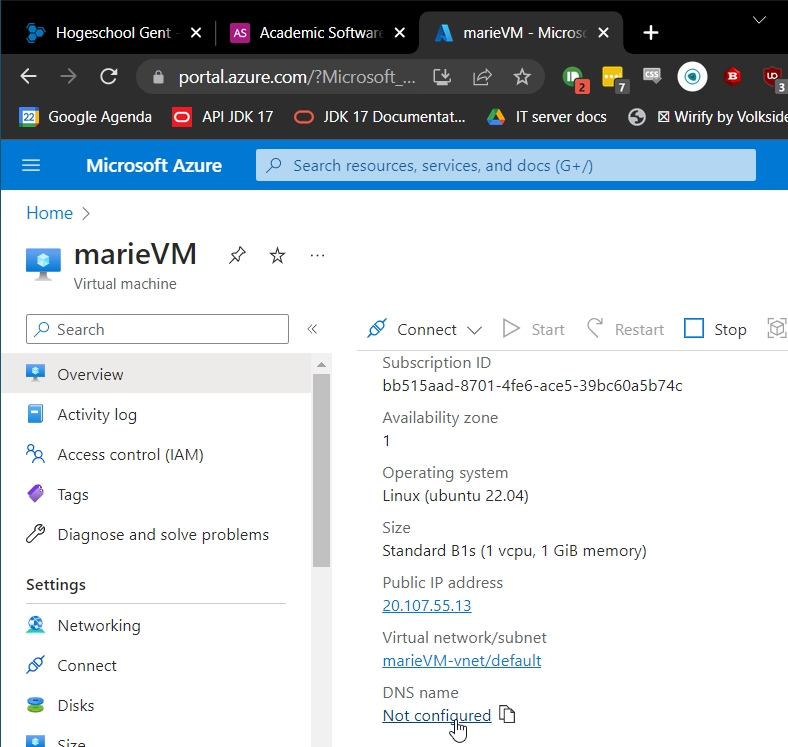Start the virtual machine
This screenshot has height=747, width=788.
534,329
